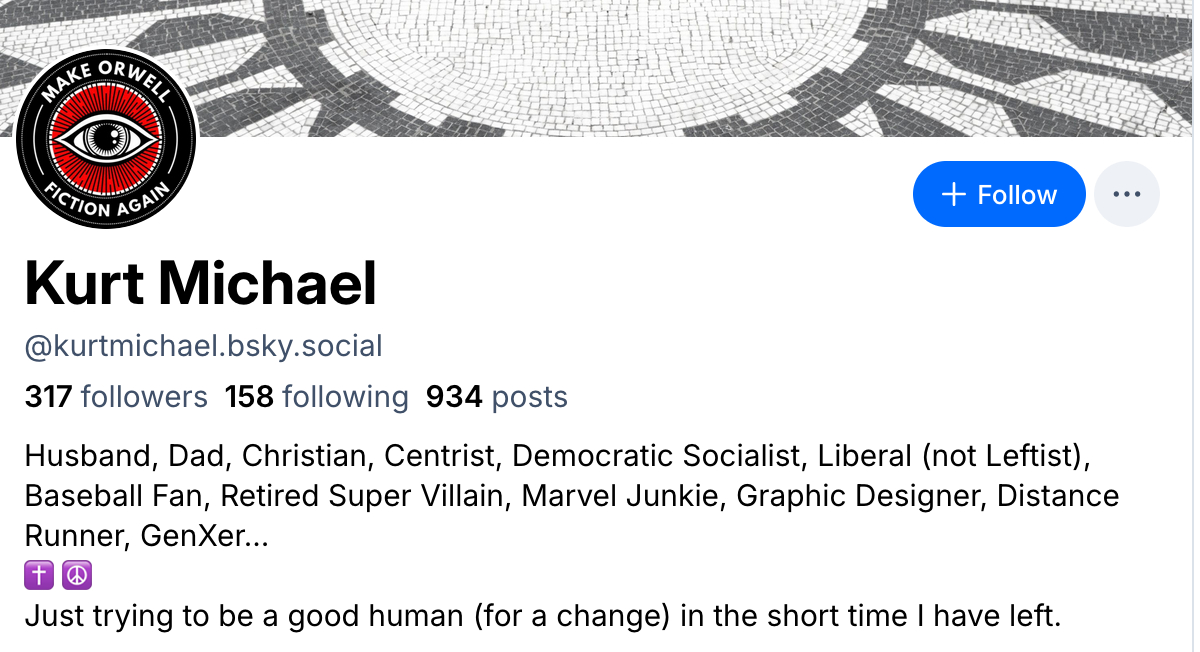The width and height of the screenshot is (1200, 652).
Task: View the 317 followers list
Action: click(116, 397)
